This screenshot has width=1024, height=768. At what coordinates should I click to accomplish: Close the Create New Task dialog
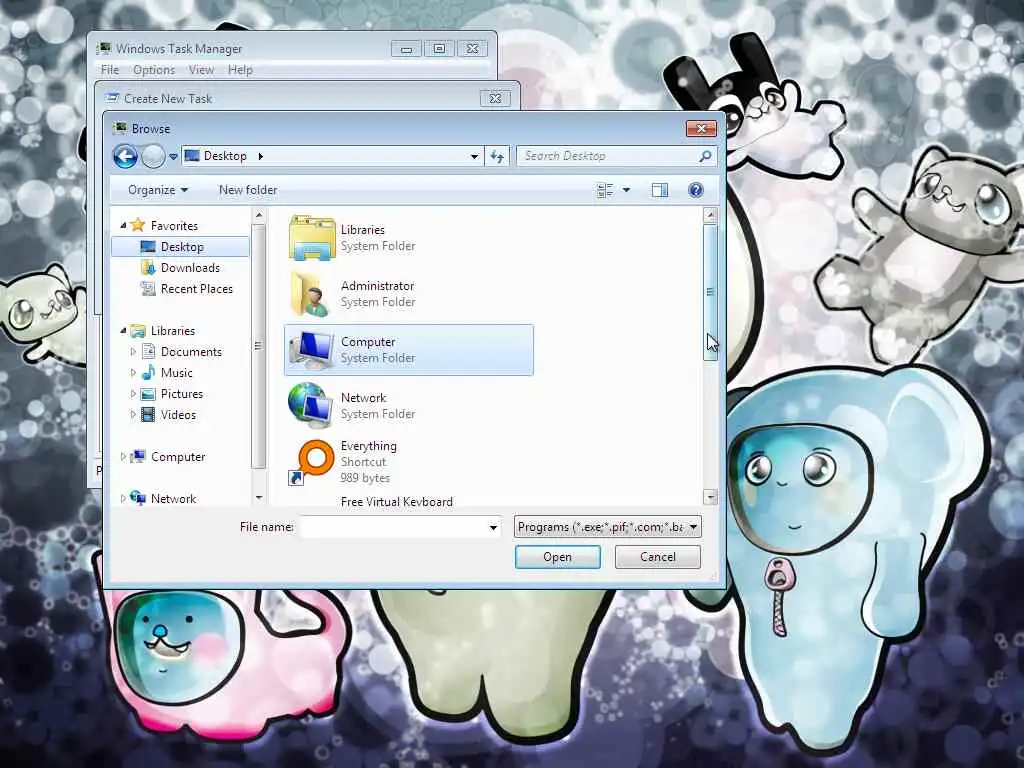point(495,99)
